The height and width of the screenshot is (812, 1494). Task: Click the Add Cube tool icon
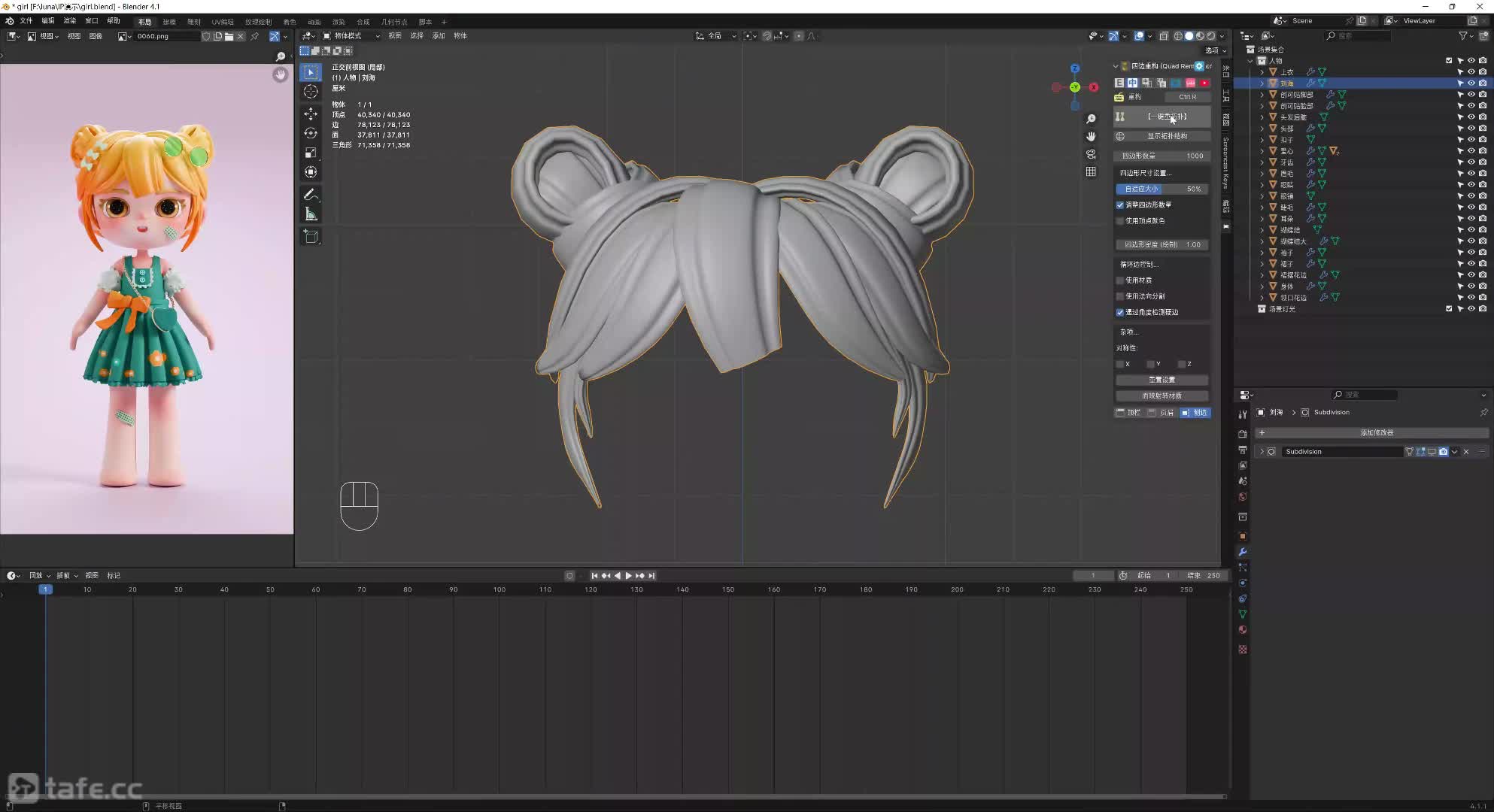click(311, 237)
